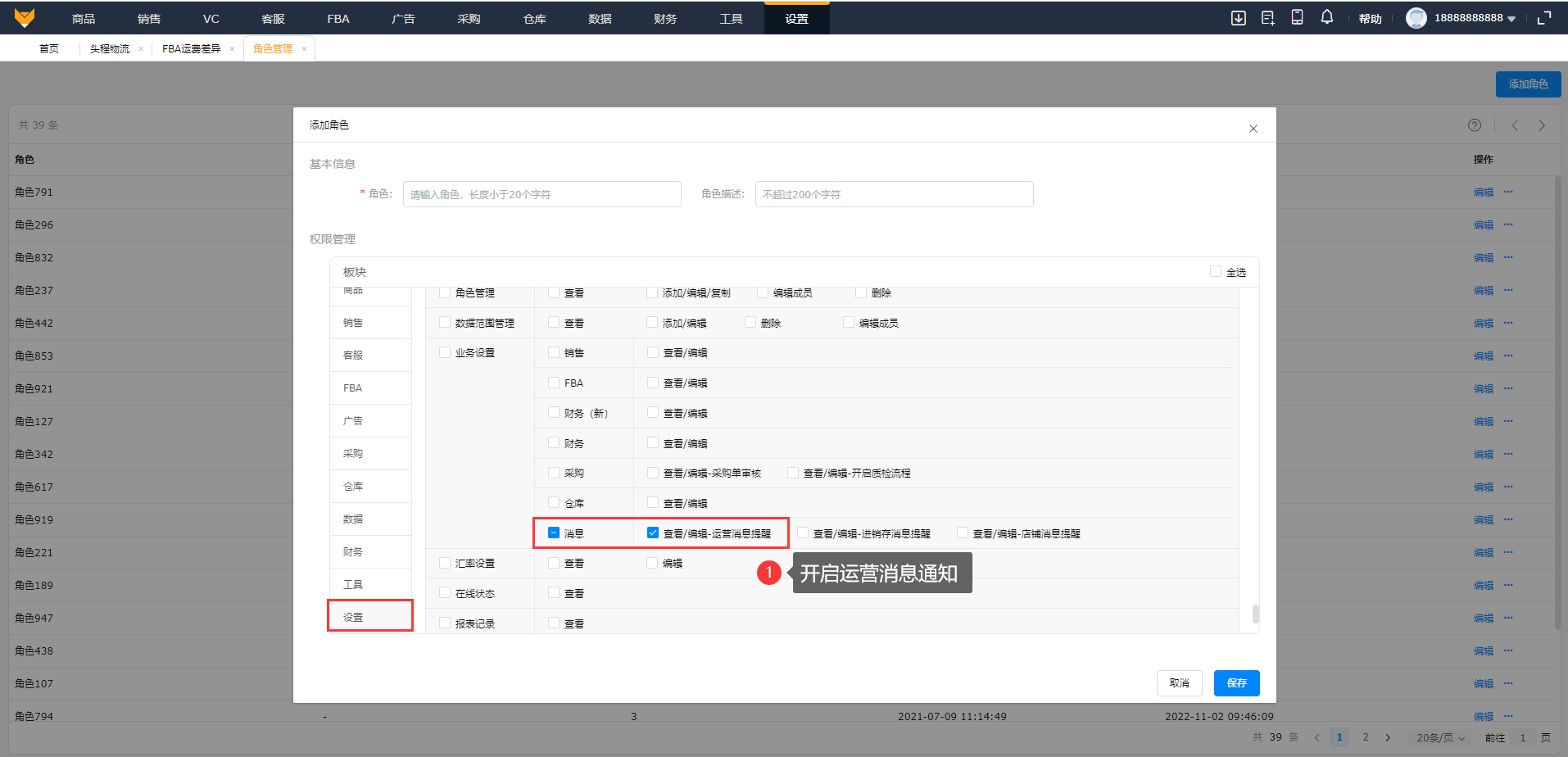This screenshot has width=1568, height=757.
Task: Open notifications bell icon
Action: click(1326, 17)
